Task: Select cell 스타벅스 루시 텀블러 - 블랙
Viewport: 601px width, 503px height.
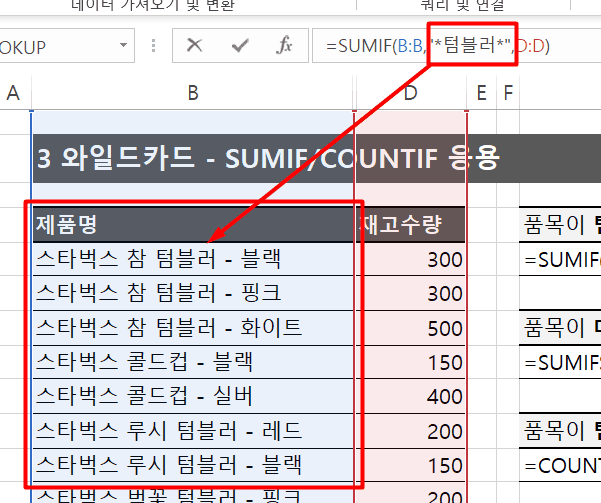Action: click(193, 465)
